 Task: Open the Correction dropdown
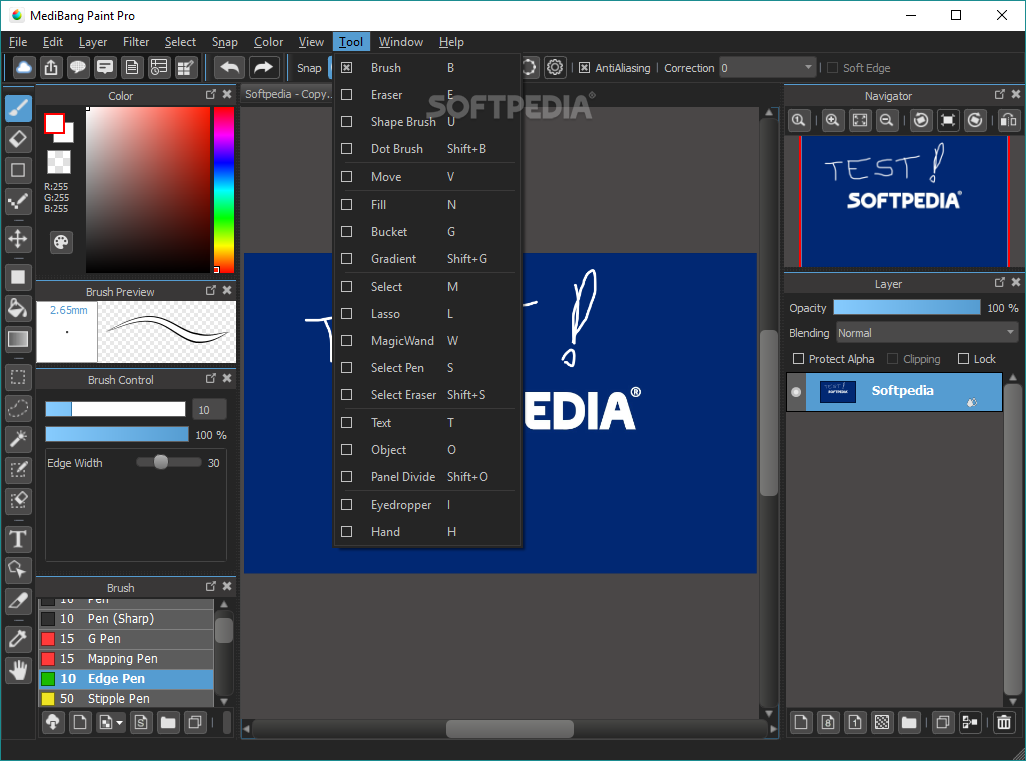(768, 68)
